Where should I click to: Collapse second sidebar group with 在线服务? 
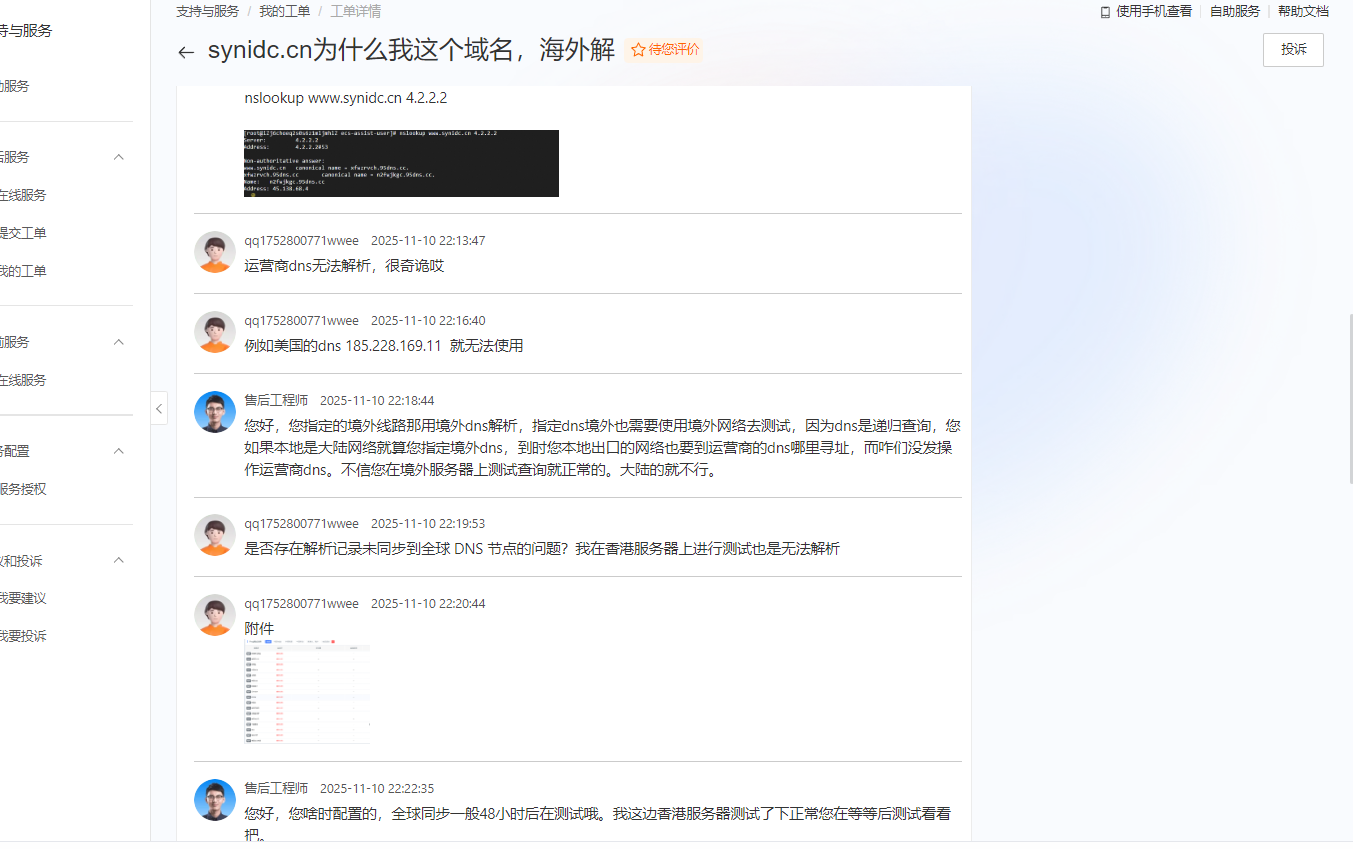(x=118, y=342)
